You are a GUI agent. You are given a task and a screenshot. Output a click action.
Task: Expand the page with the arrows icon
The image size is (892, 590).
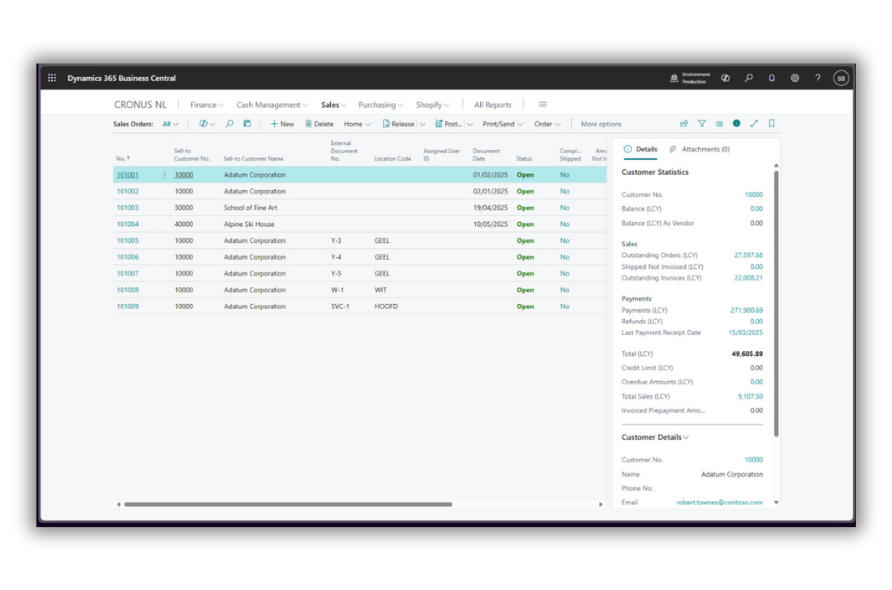tap(754, 123)
